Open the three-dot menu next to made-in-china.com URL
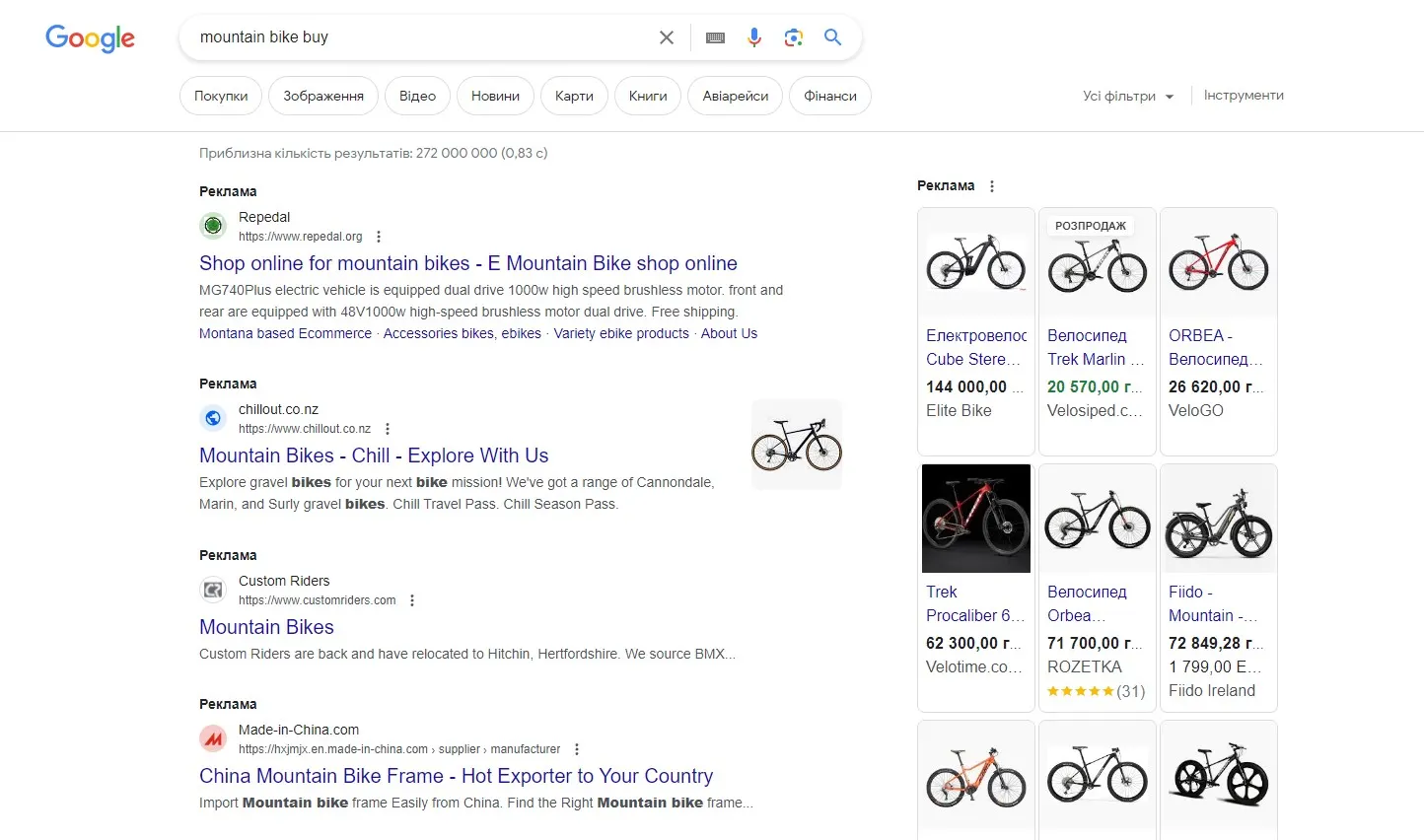 [577, 749]
